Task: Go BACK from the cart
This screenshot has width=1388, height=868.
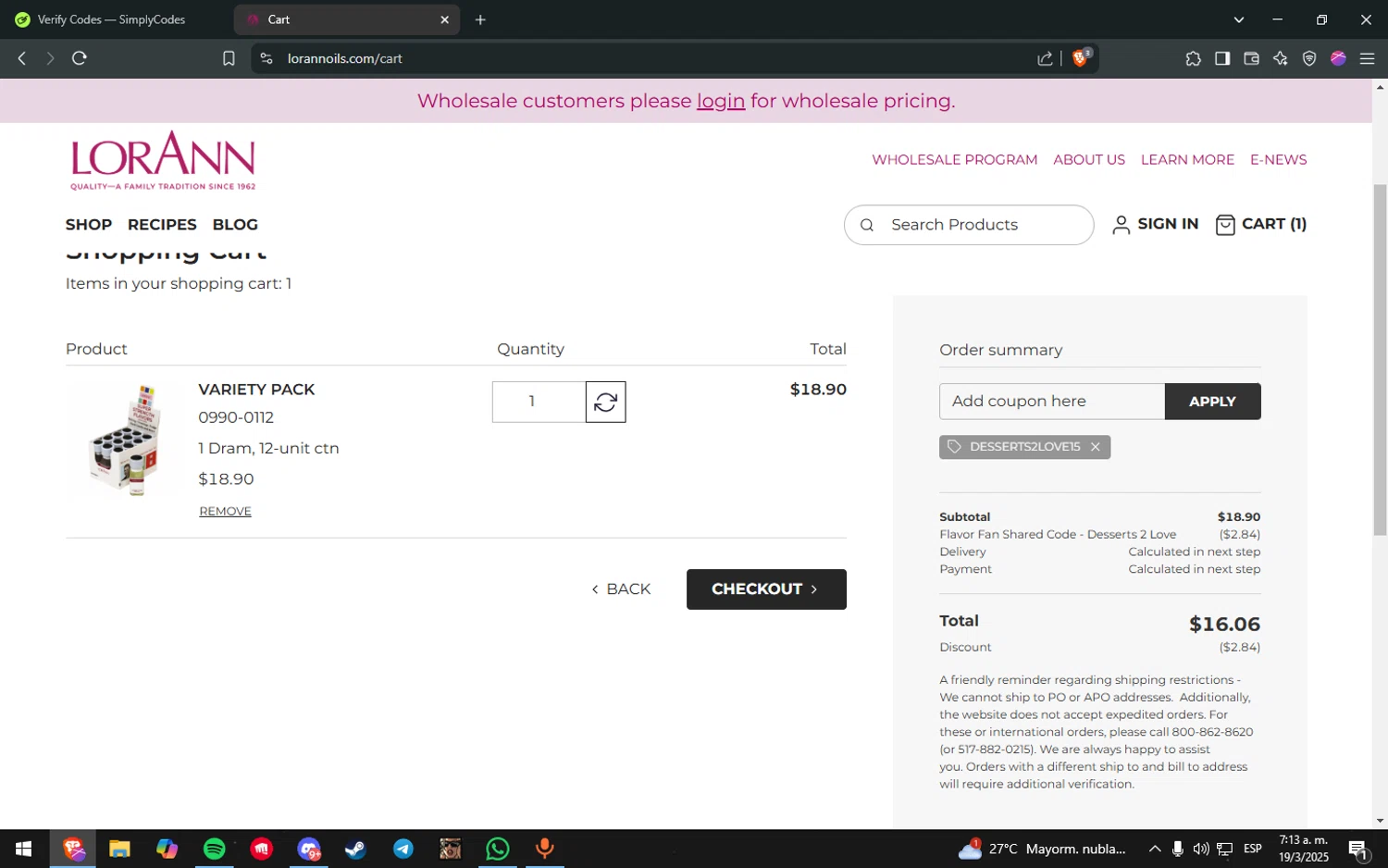Action: [x=621, y=589]
